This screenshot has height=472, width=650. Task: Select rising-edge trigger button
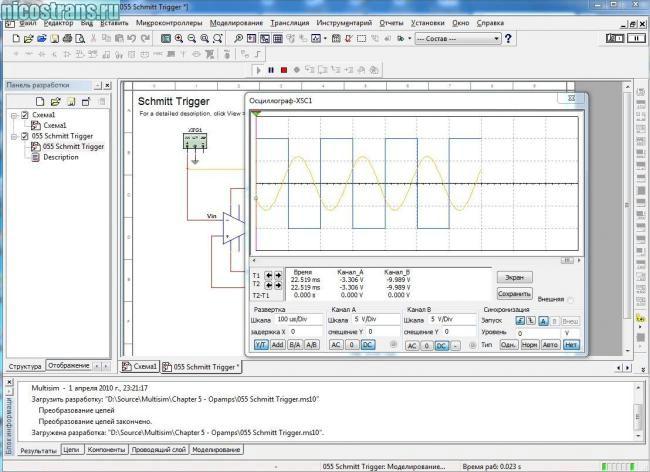(x=520, y=321)
